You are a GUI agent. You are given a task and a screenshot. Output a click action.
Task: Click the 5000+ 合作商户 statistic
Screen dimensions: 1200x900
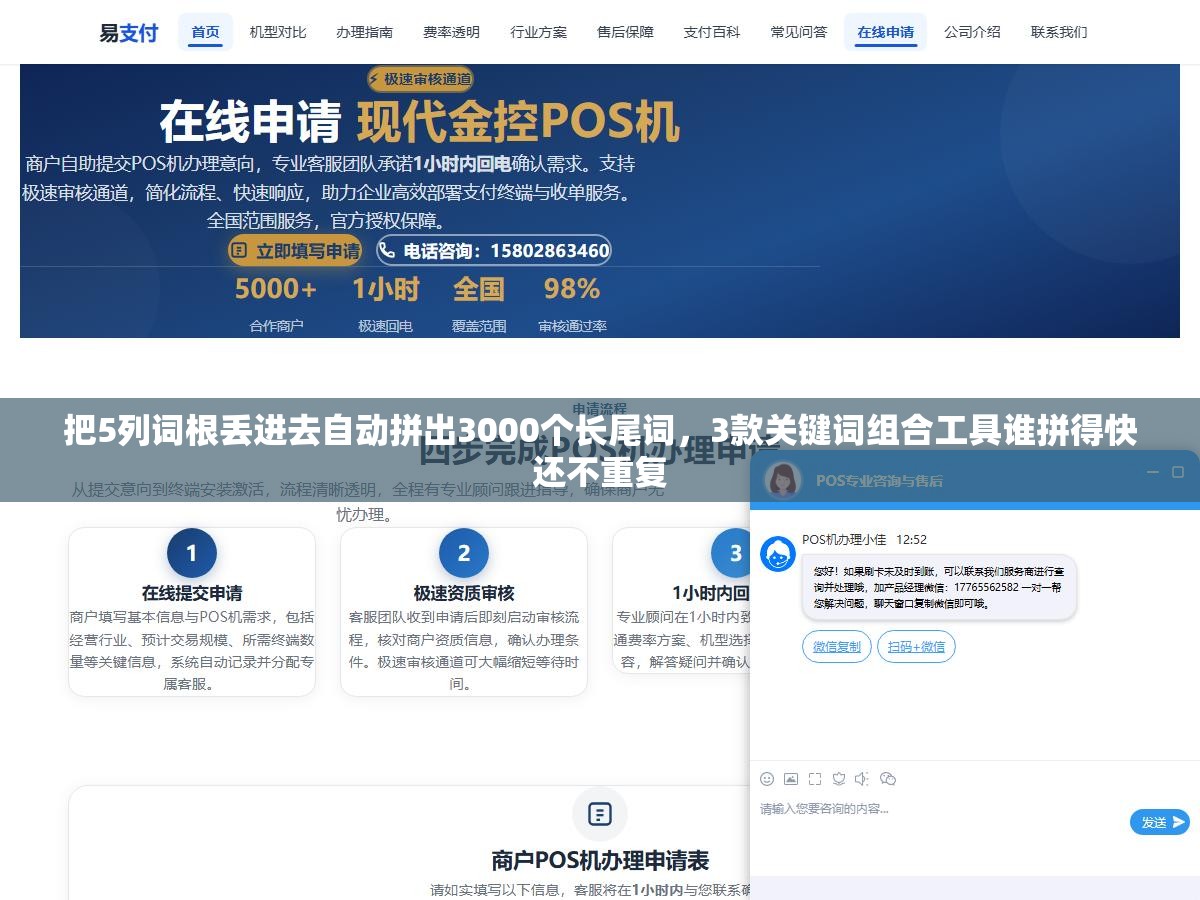(276, 303)
